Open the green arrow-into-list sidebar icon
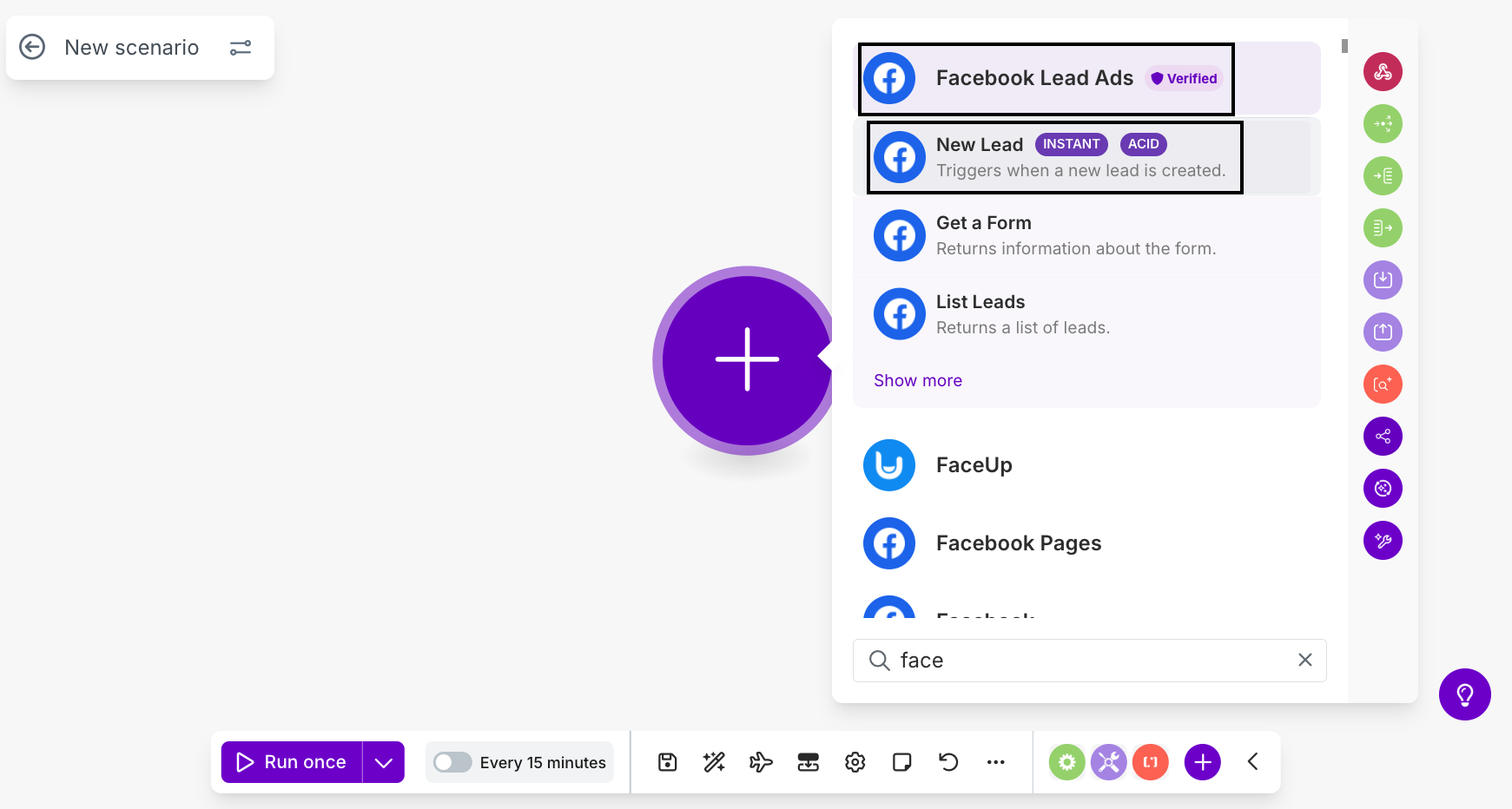Viewport: 1512px width, 809px height. (x=1383, y=175)
